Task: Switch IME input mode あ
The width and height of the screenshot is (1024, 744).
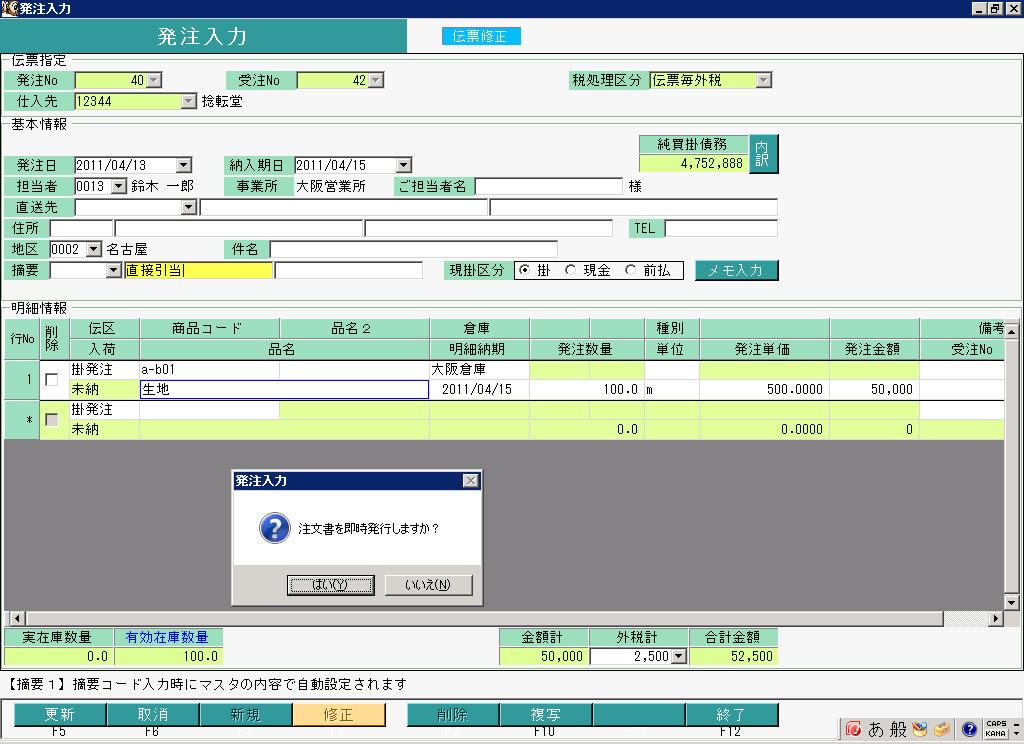Action: (x=875, y=728)
